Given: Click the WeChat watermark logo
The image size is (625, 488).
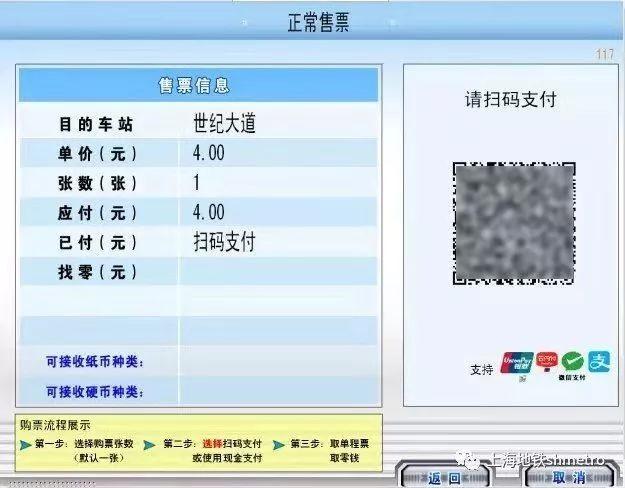Looking at the screenshot, I should point(468,461).
